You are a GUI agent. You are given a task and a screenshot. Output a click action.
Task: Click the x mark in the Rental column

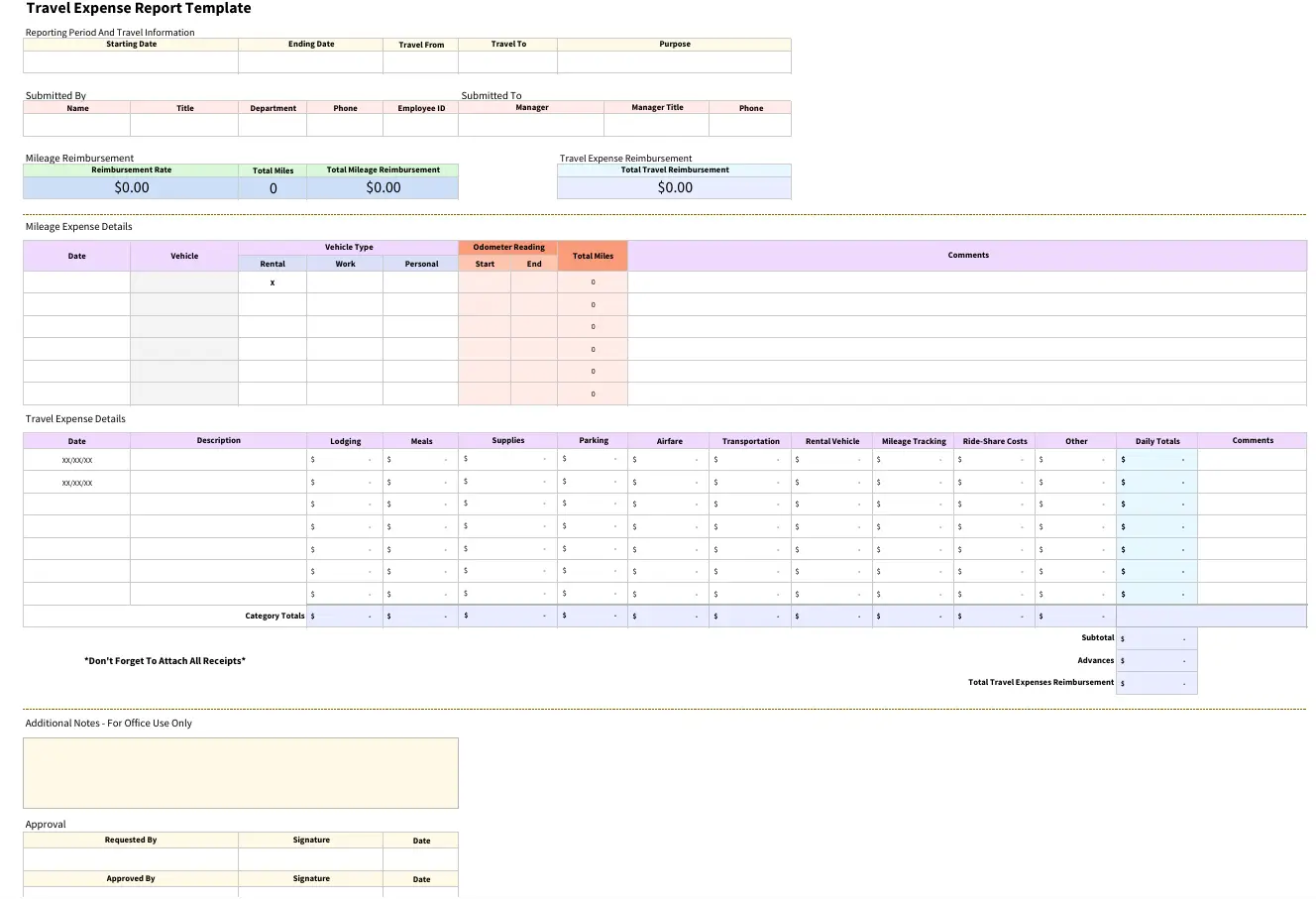(x=273, y=281)
